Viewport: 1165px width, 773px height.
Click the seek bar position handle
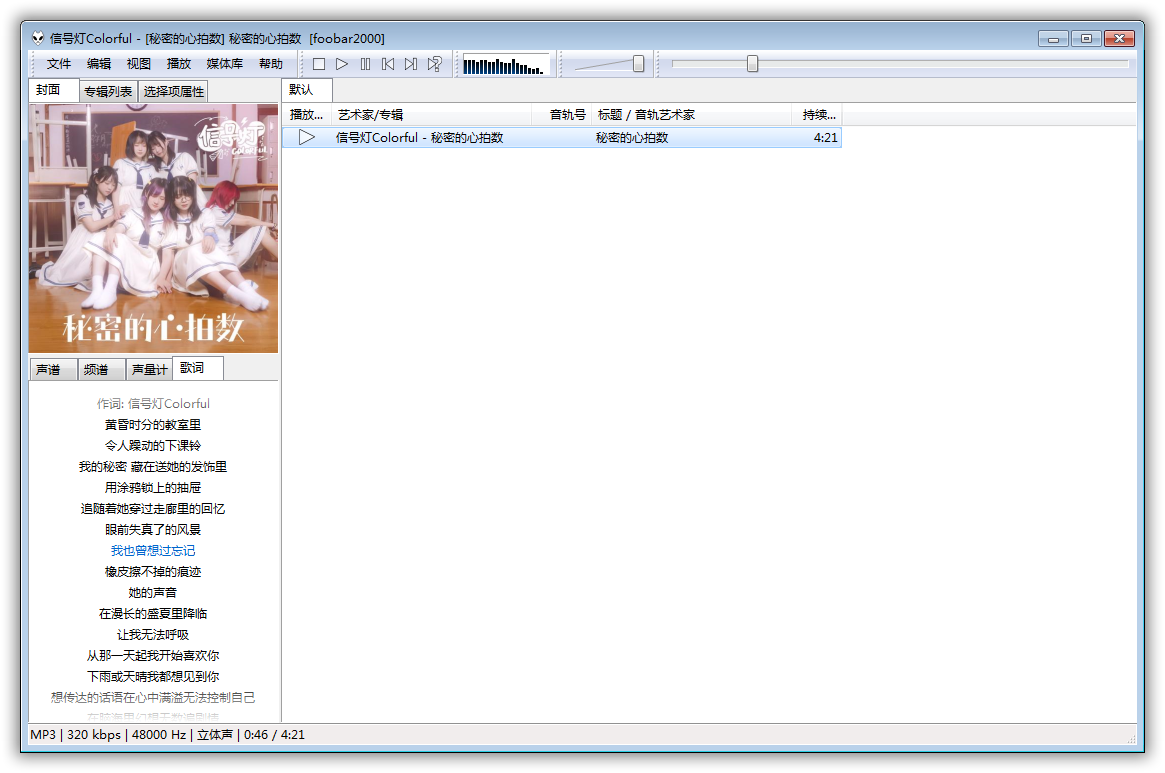tap(752, 64)
